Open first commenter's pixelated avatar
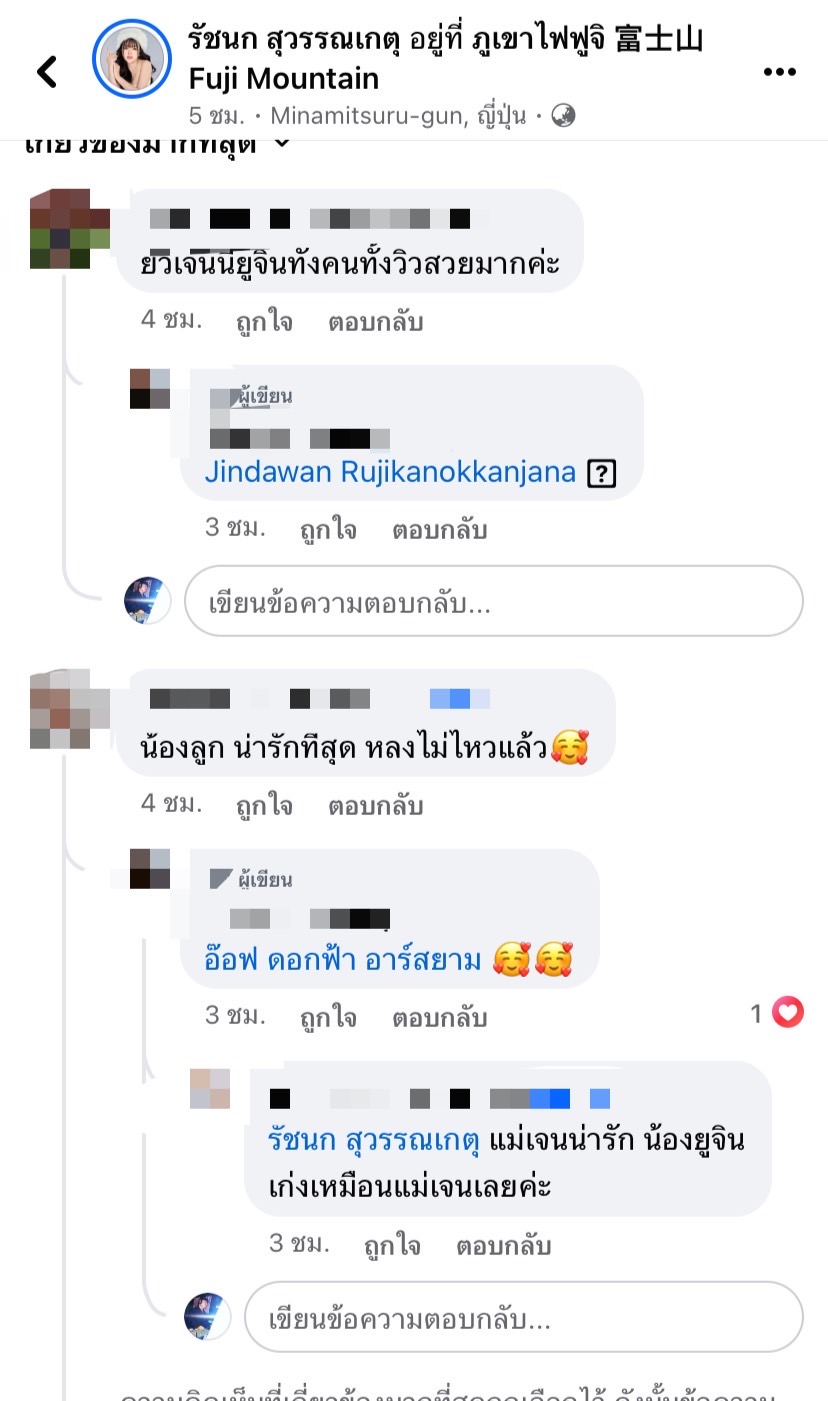Viewport: 828px width, 1401px height. (x=70, y=229)
